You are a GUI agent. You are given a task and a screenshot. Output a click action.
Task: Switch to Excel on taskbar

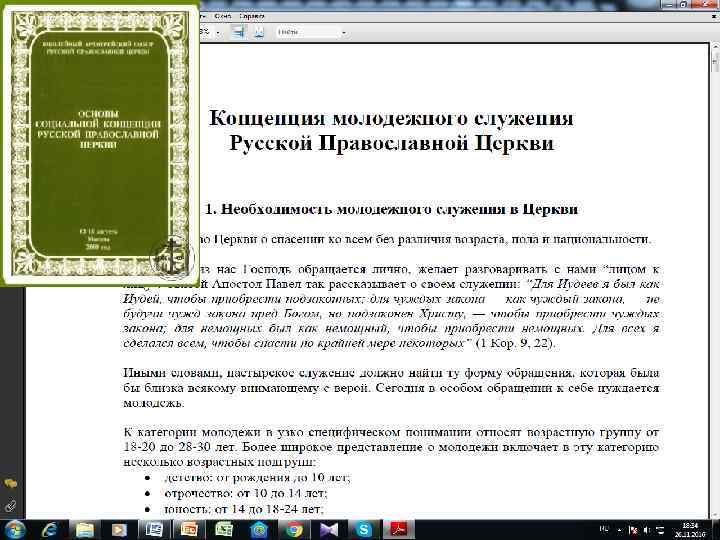coord(224,530)
